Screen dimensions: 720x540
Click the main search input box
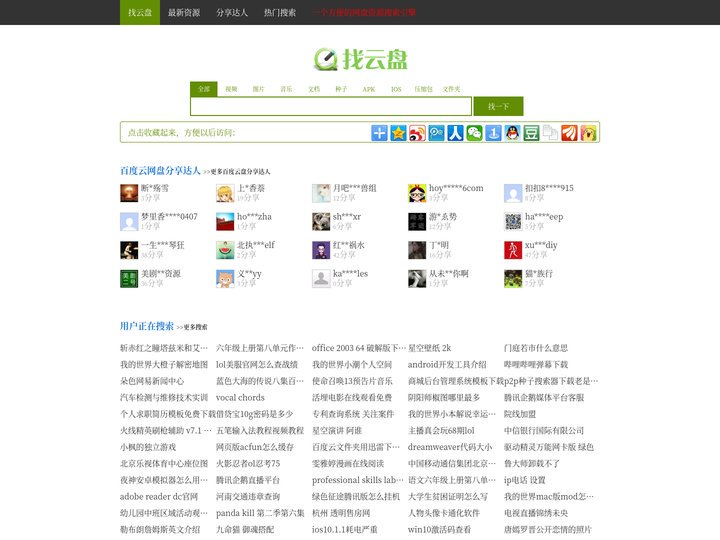(x=331, y=106)
